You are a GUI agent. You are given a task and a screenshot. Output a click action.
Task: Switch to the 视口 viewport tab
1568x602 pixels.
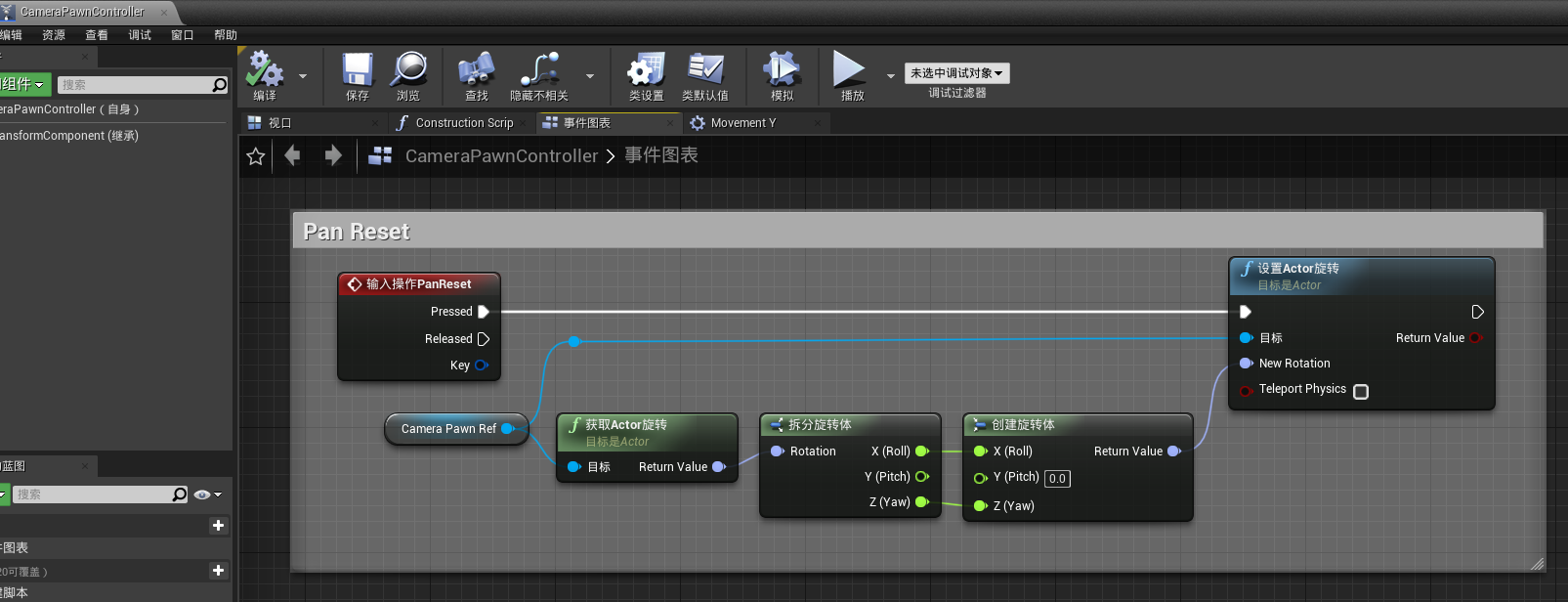click(313, 123)
